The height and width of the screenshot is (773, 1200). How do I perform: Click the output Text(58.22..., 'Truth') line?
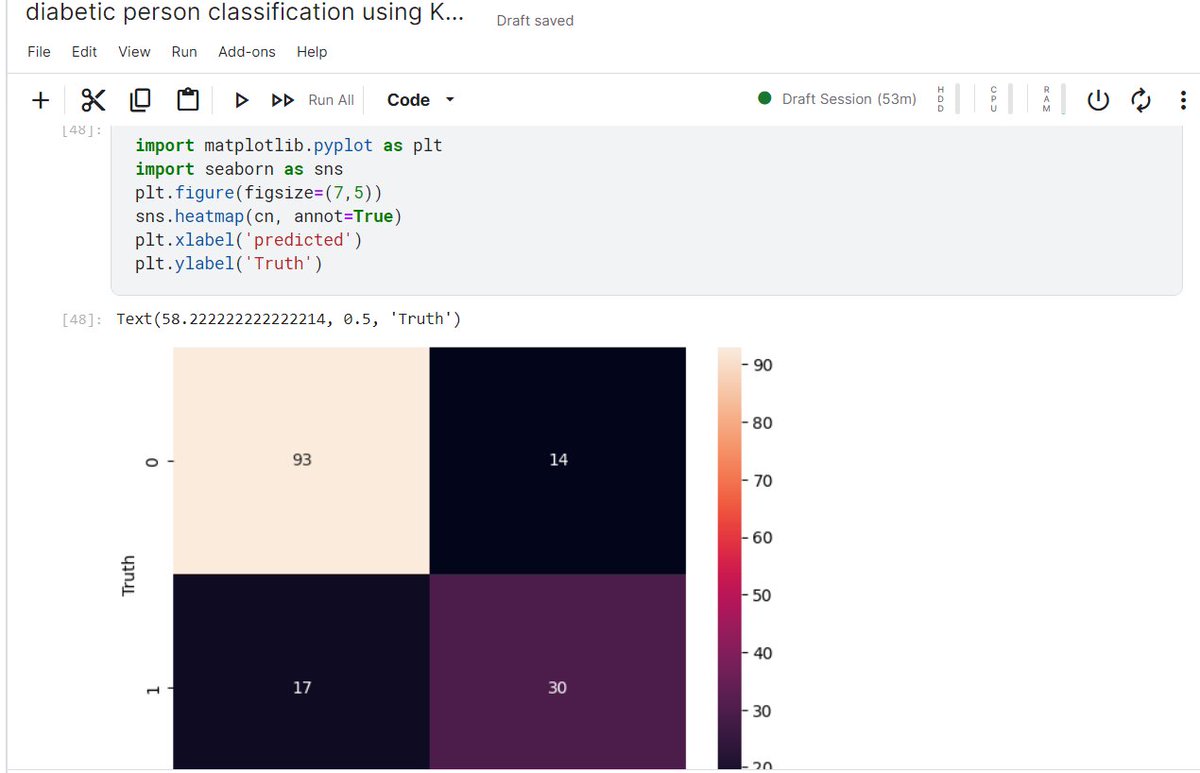(x=288, y=319)
